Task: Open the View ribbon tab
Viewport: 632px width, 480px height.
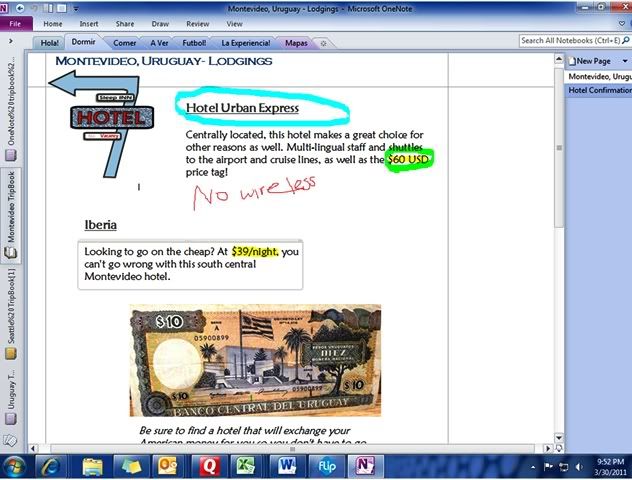Action: pyautogui.click(x=234, y=24)
